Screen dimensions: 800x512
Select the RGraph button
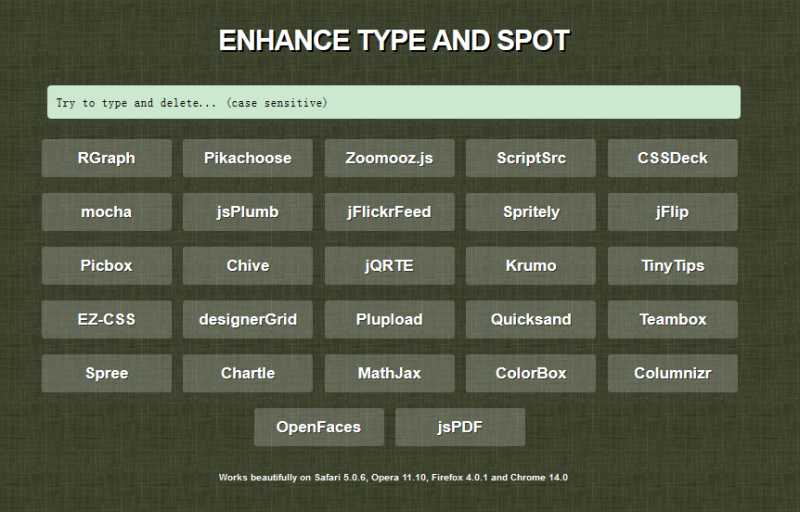[106, 158]
